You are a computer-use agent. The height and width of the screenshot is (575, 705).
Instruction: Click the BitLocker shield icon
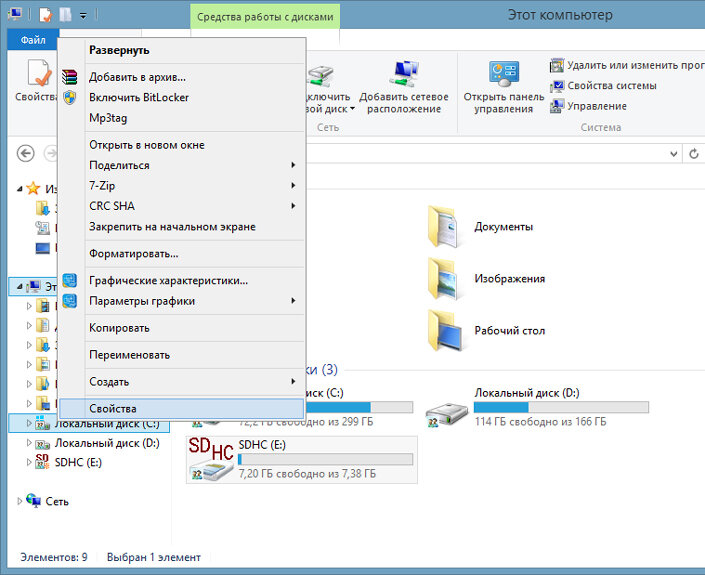pyautogui.click(x=70, y=97)
